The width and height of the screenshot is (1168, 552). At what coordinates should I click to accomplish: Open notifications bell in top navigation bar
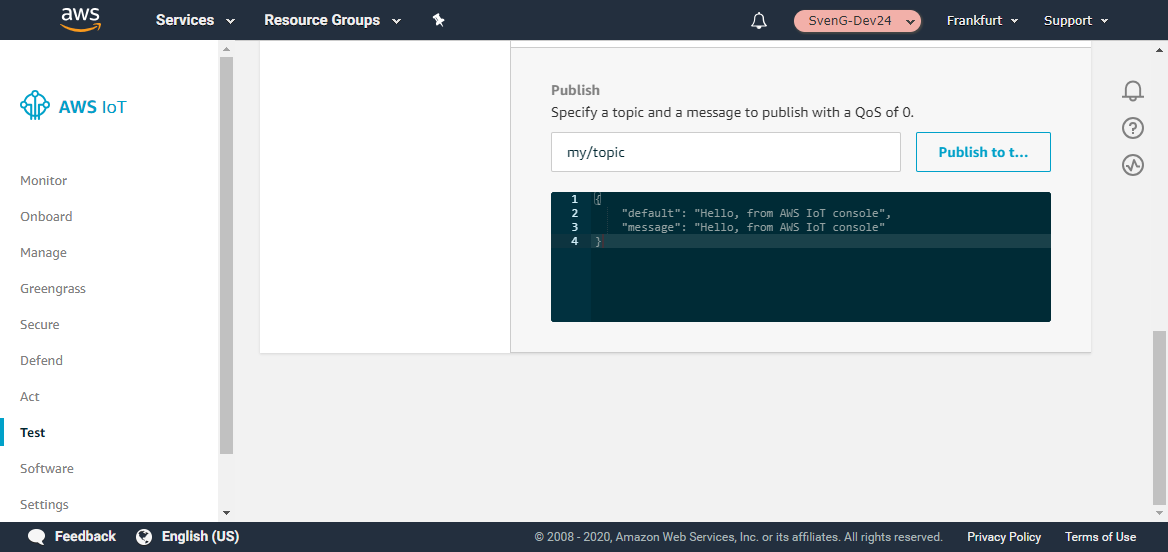click(x=759, y=21)
